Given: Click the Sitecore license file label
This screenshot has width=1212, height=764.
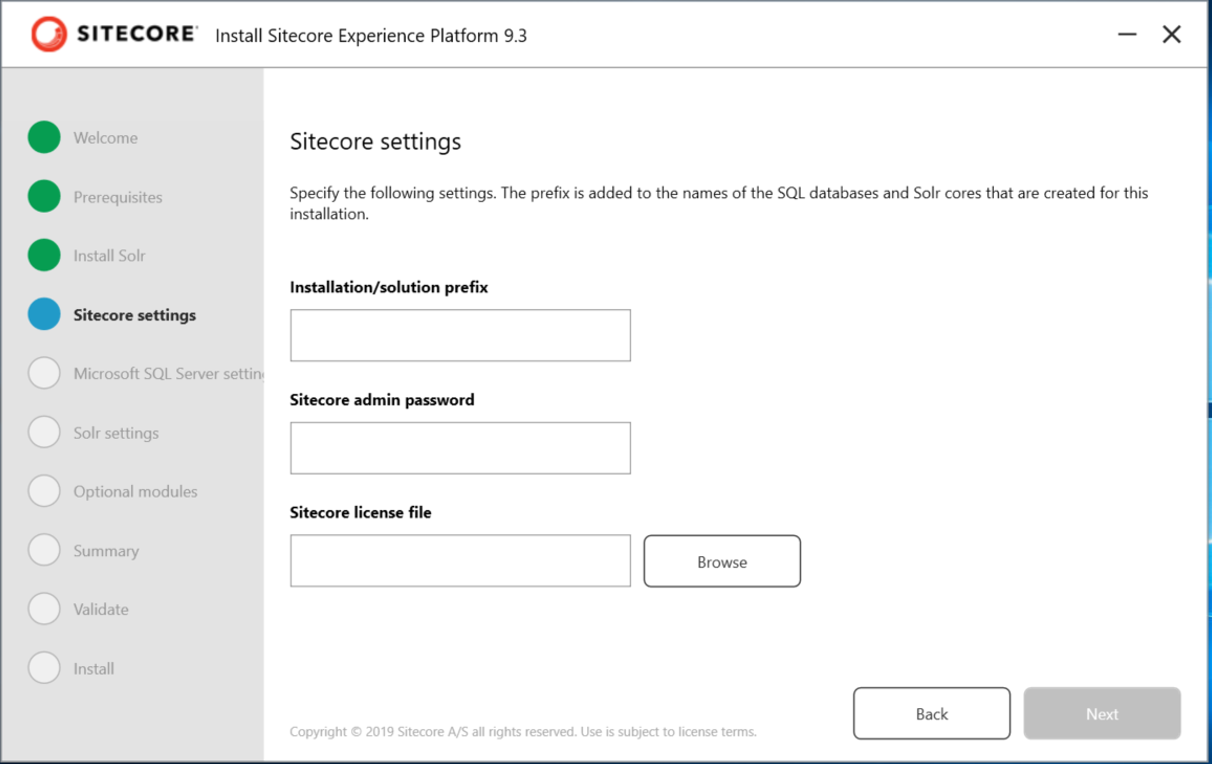Looking at the screenshot, I should click(360, 512).
